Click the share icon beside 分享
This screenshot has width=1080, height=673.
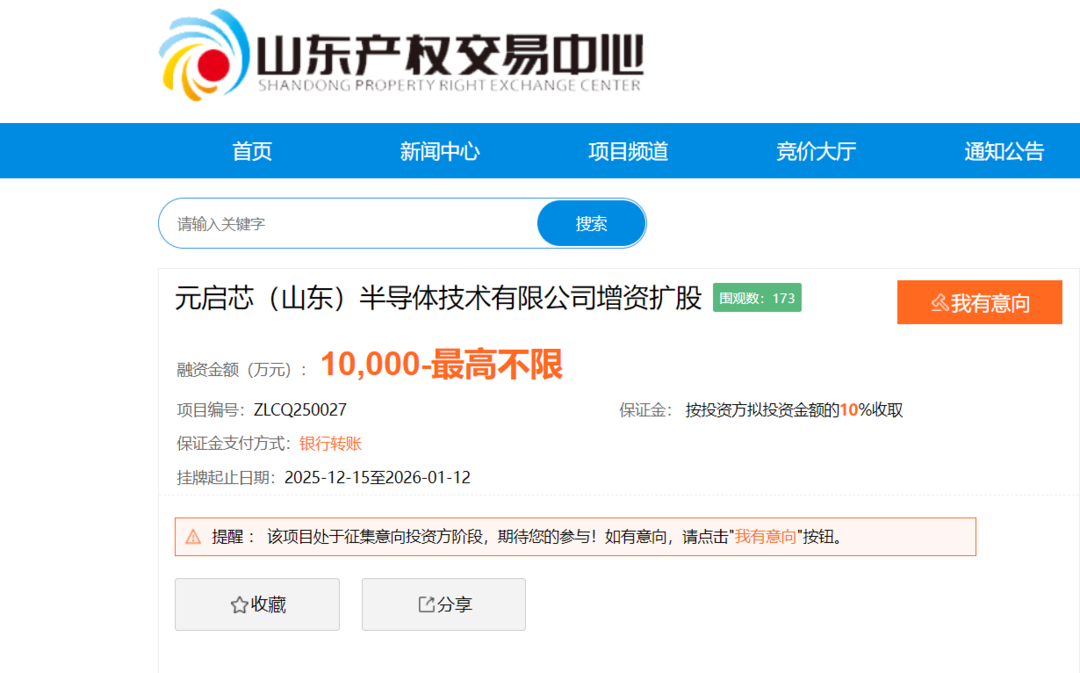(x=426, y=605)
